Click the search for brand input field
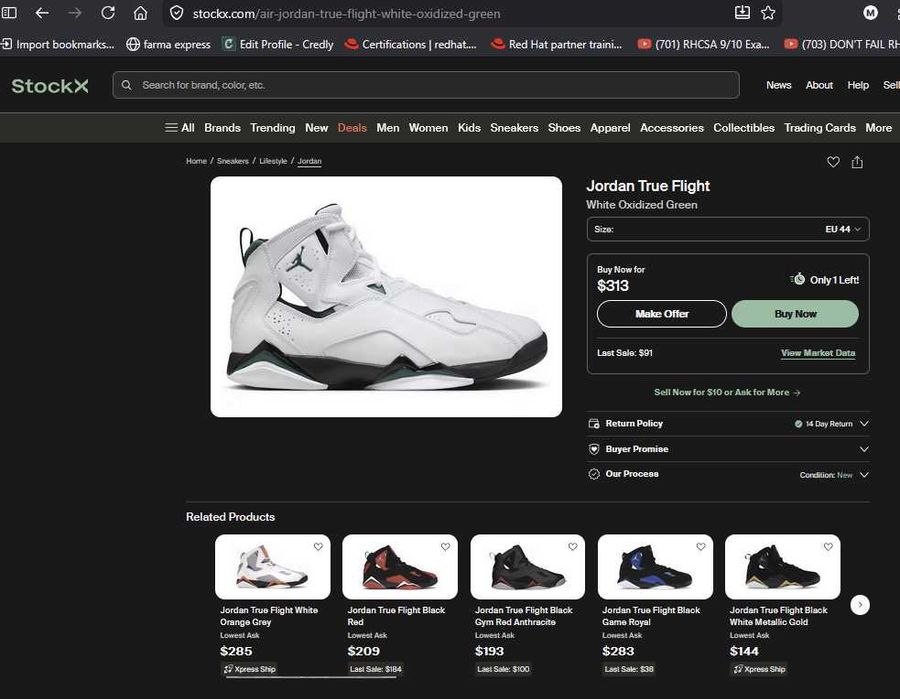The height and width of the screenshot is (699, 900). pos(426,85)
